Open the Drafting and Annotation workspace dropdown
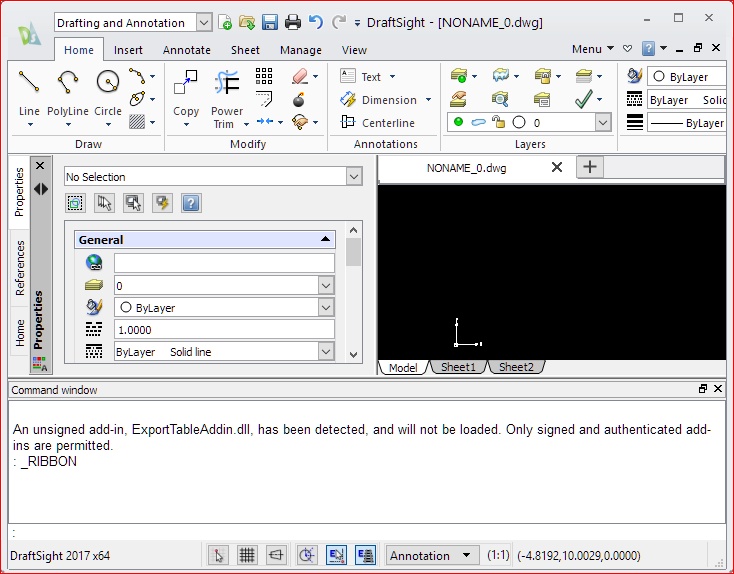The width and height of the screenshot is (734, 574). pyautogui.click(x=204, y=22)
